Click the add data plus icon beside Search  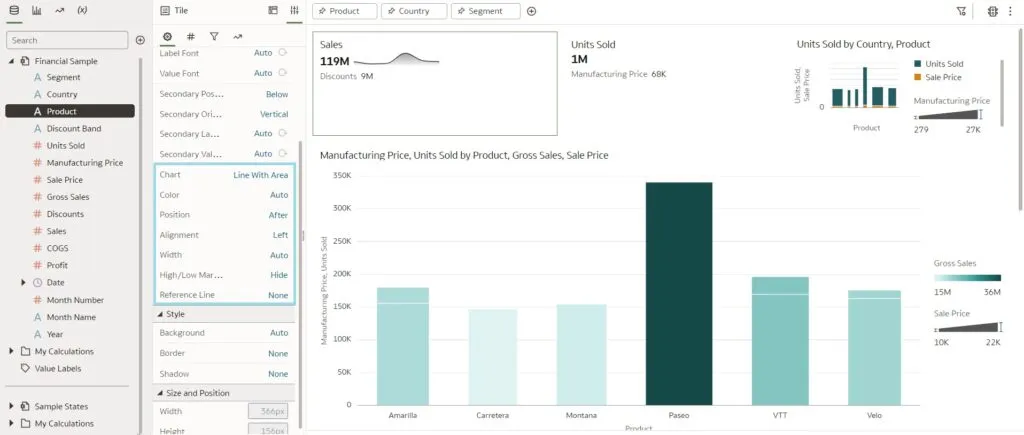tap(140, 40)
